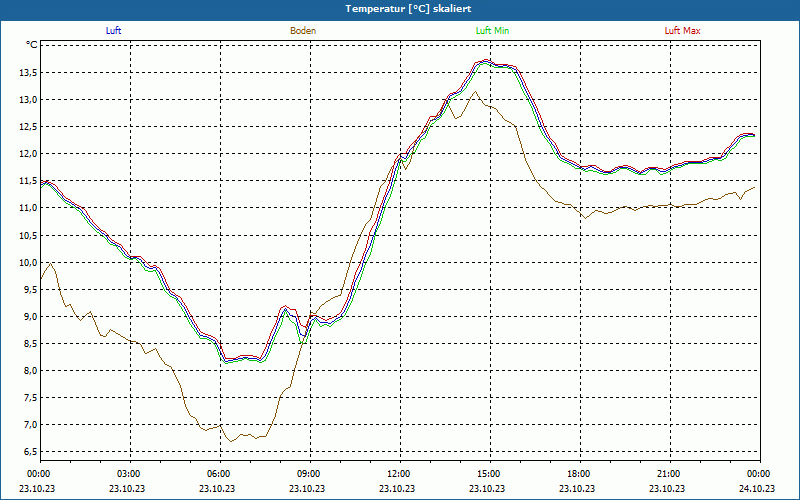Click the 8,0 y-axis value
Screen dimensions: 800x500
coord(30,370)
